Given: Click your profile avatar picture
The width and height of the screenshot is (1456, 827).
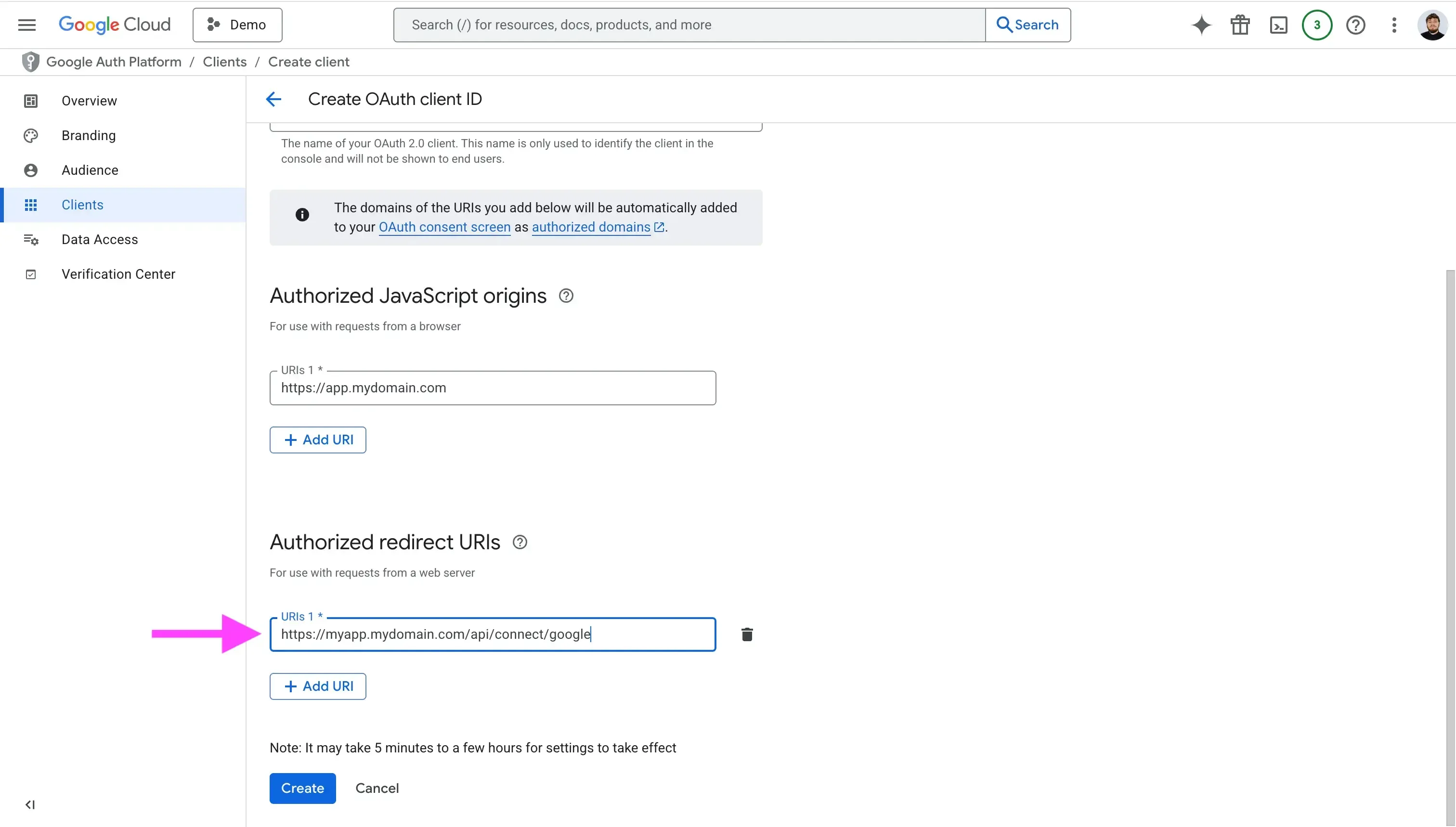Looking at the screenshot, I should (x=1433, y=25).
